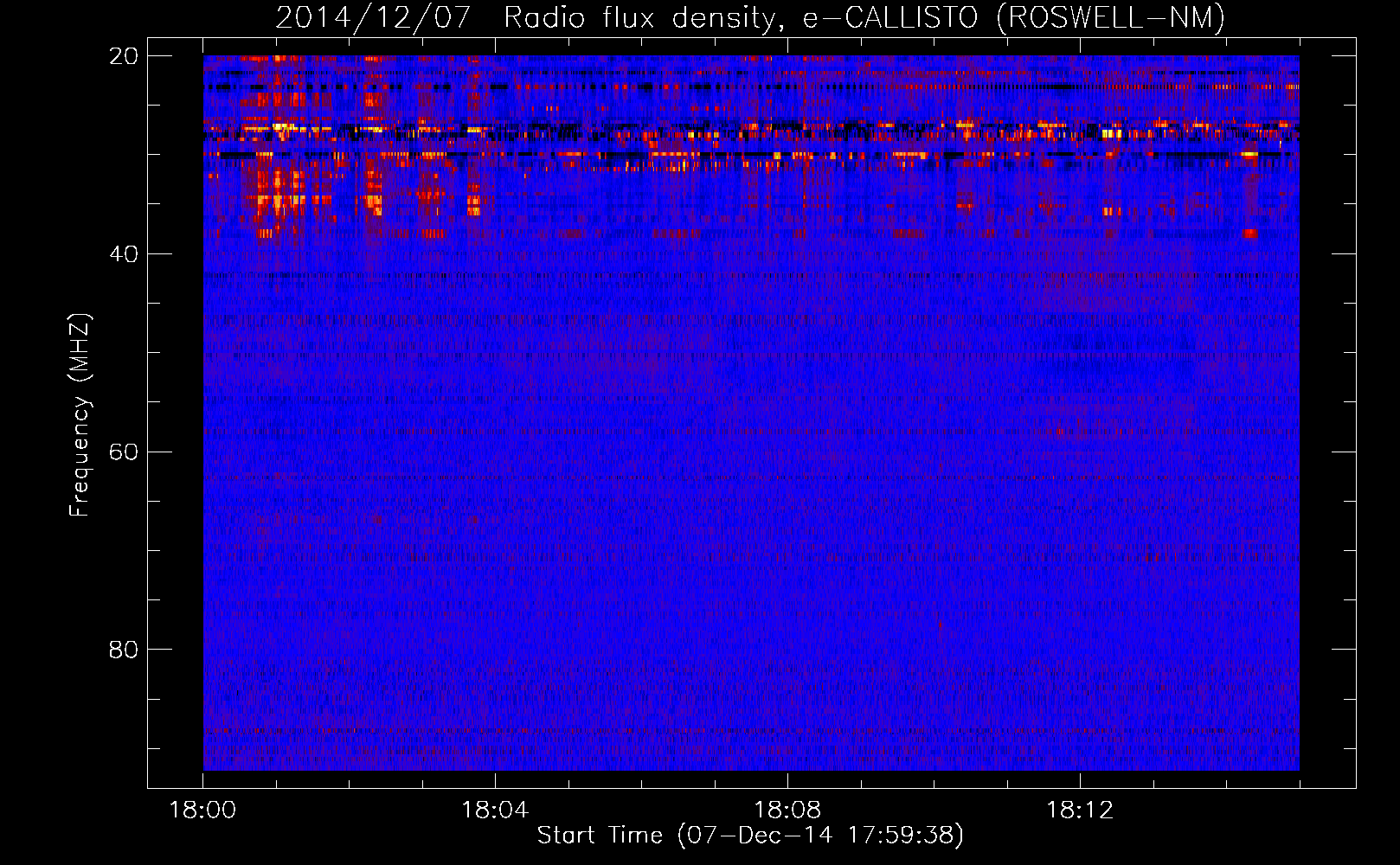The image size is (1400, 865).
Task: Click the 18:04 time tick label
Action: 495,810
